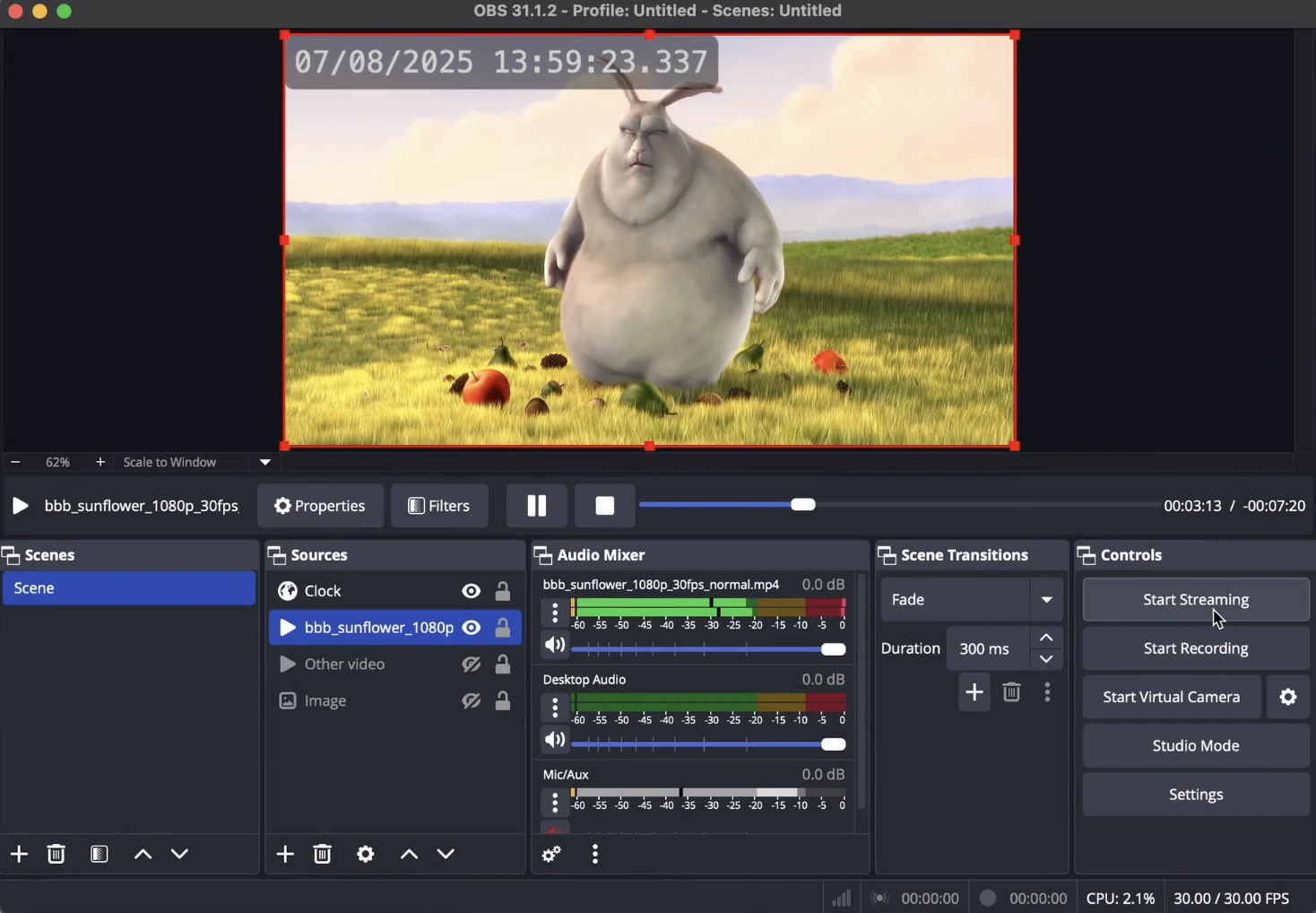
Task: Click Start Recording
Action: 1196,648
